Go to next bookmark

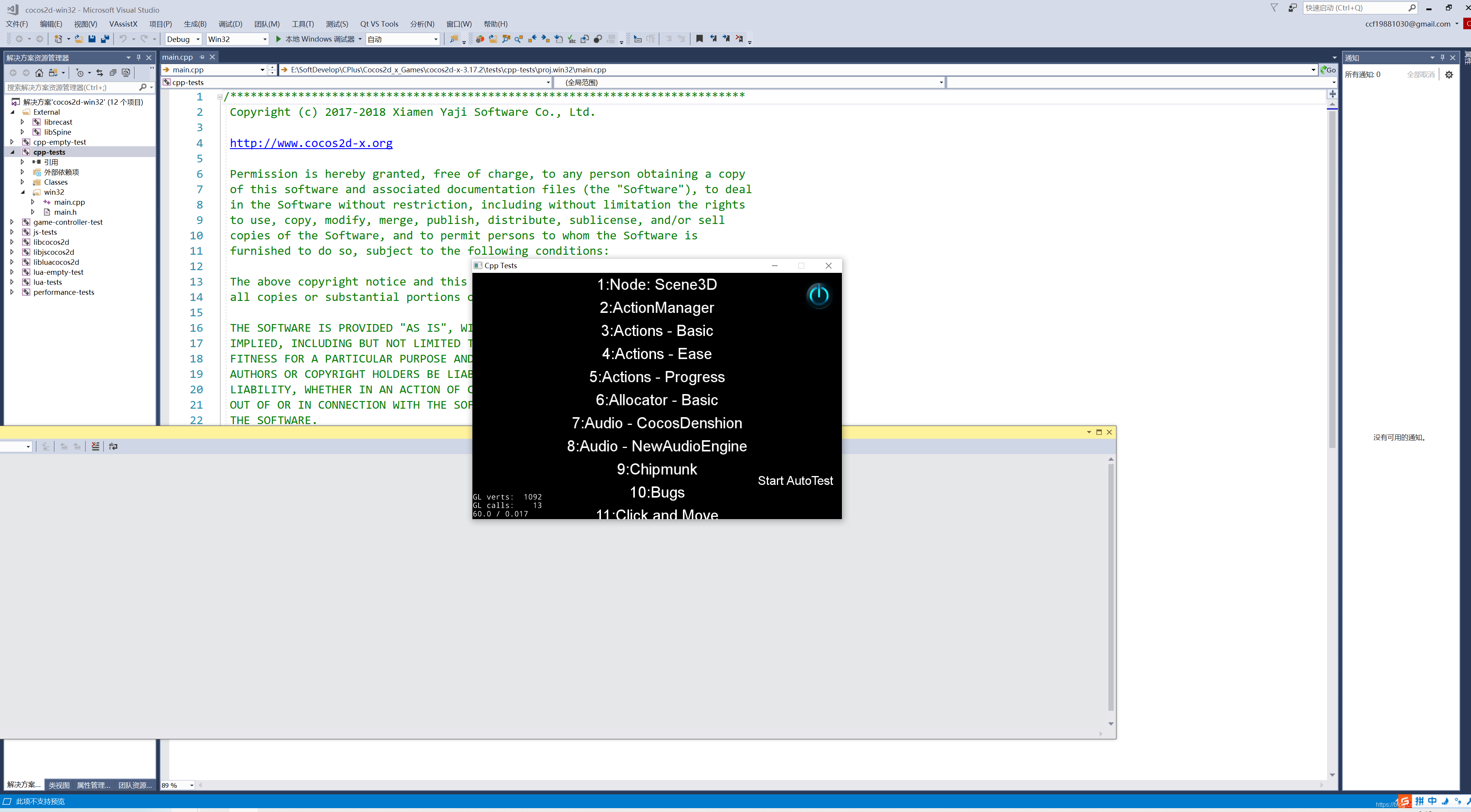(x=726, y=39)
